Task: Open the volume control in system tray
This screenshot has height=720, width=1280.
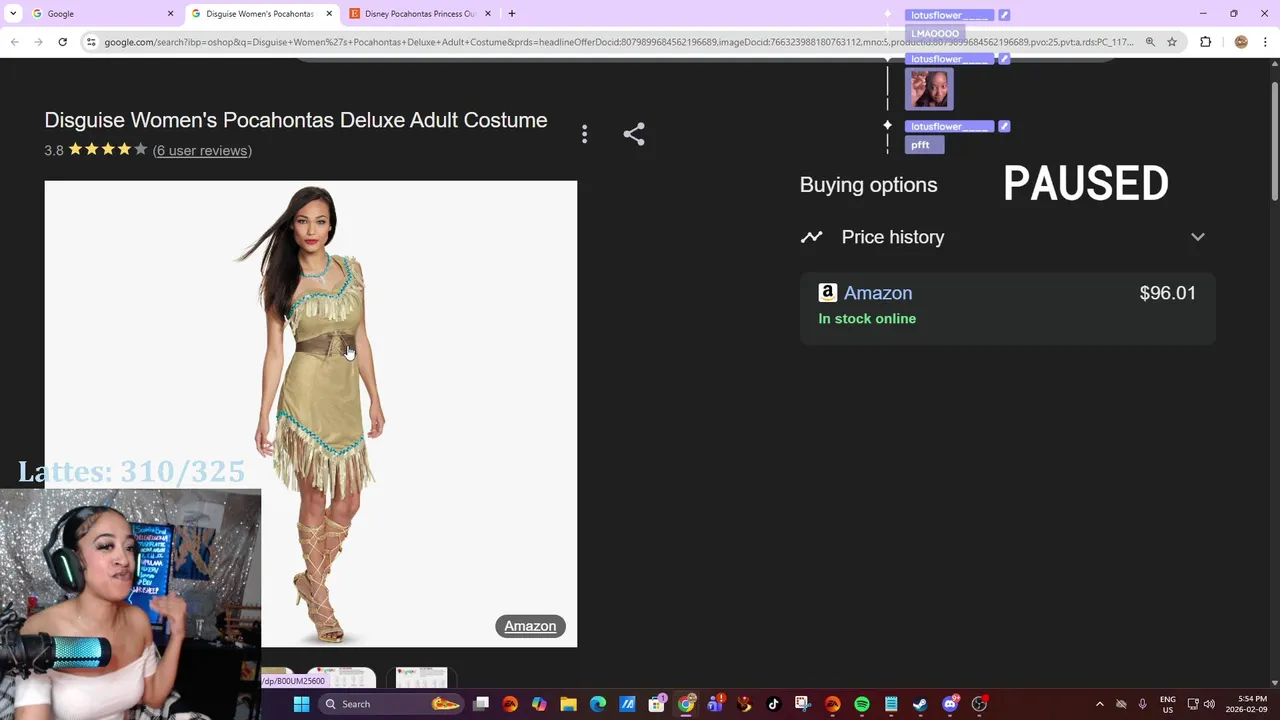Action: (1209, 704)
